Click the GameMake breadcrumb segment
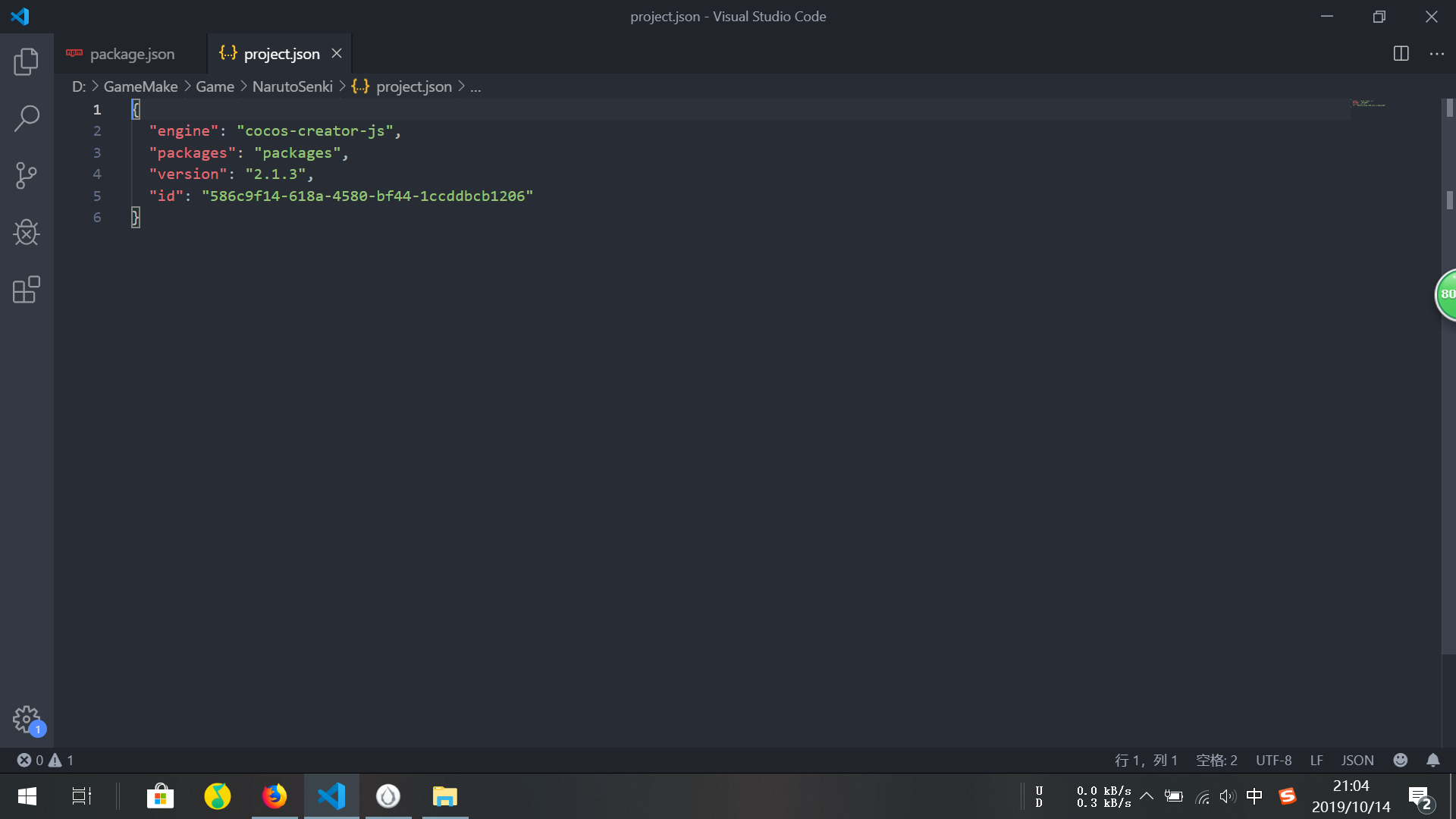Screen dimensions: 1456x819 (140, 86)
